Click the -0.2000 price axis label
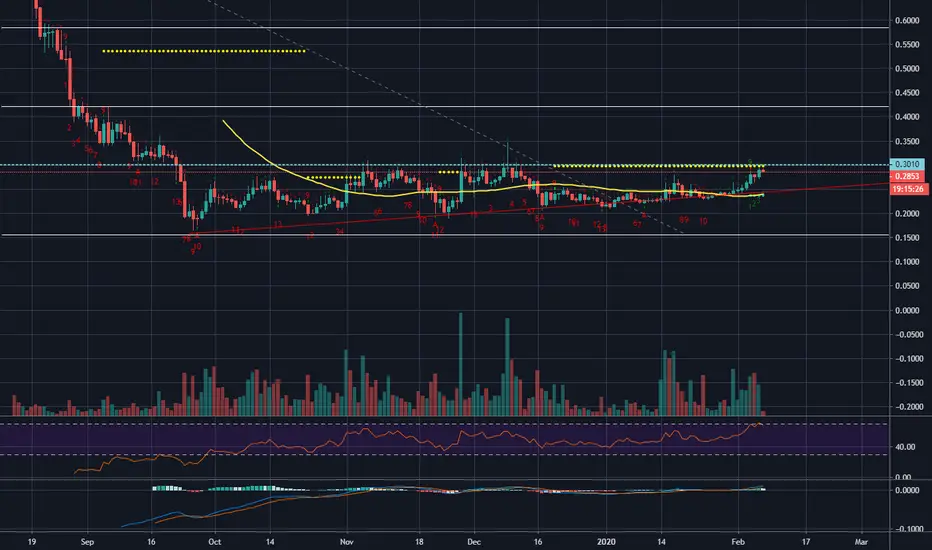This screenshot has width=932, height=550. pos(907,407)
